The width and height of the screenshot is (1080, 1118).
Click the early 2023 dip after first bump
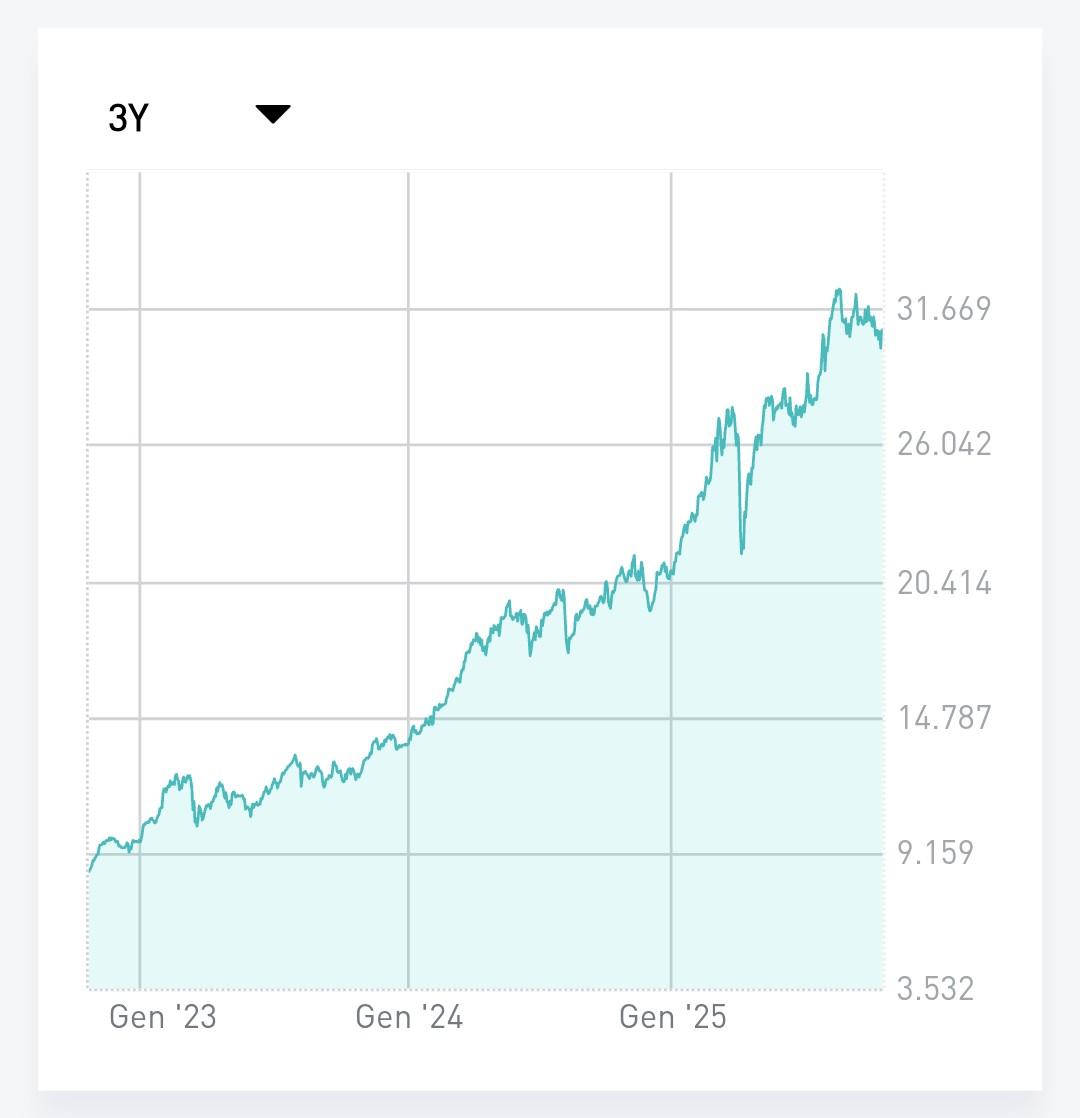click(x=198, y=824)
